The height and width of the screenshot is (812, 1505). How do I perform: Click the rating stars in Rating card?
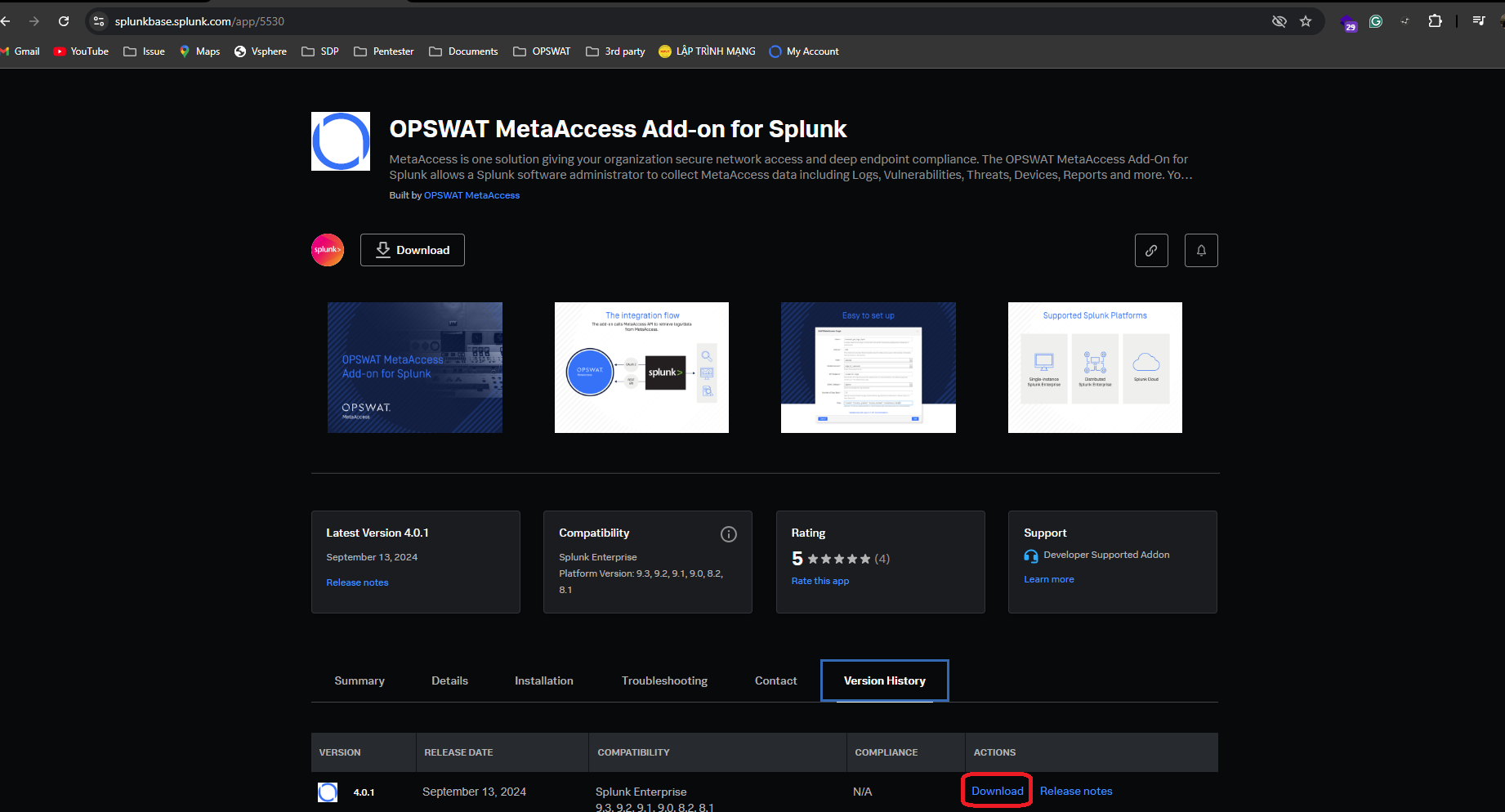pyautogui.click(x=839, y=559)
